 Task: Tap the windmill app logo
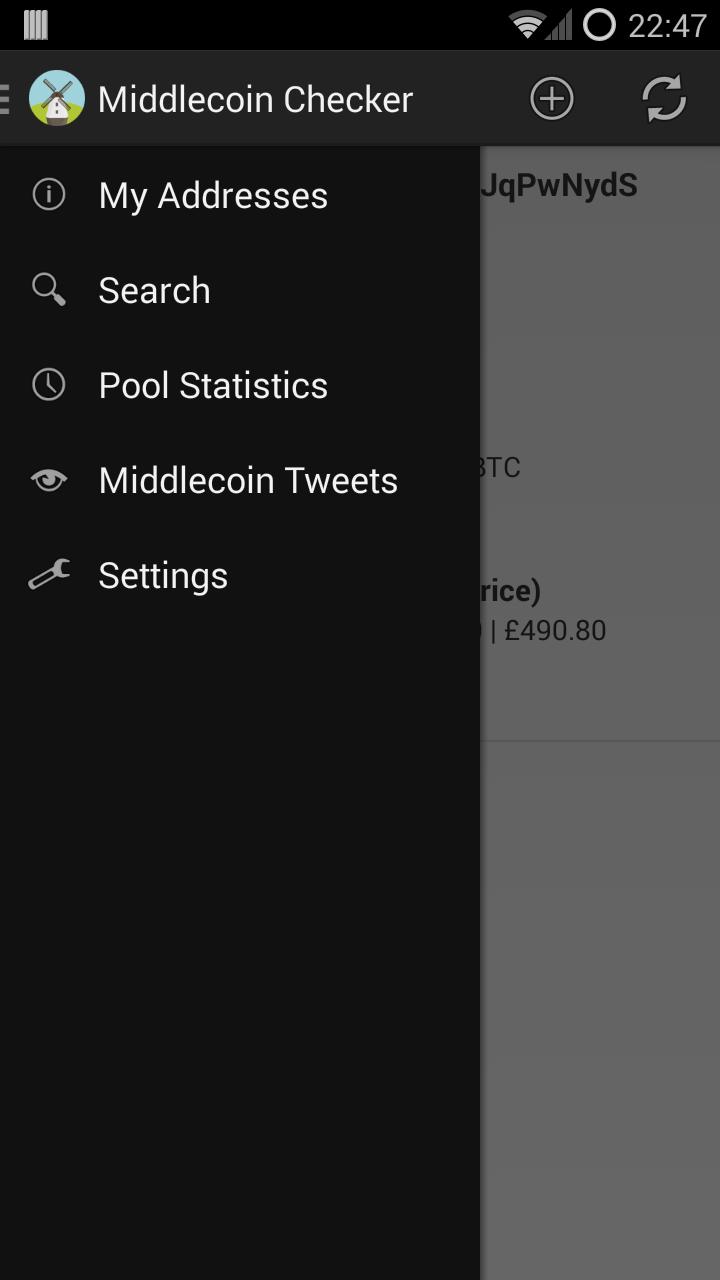point(57,98)
